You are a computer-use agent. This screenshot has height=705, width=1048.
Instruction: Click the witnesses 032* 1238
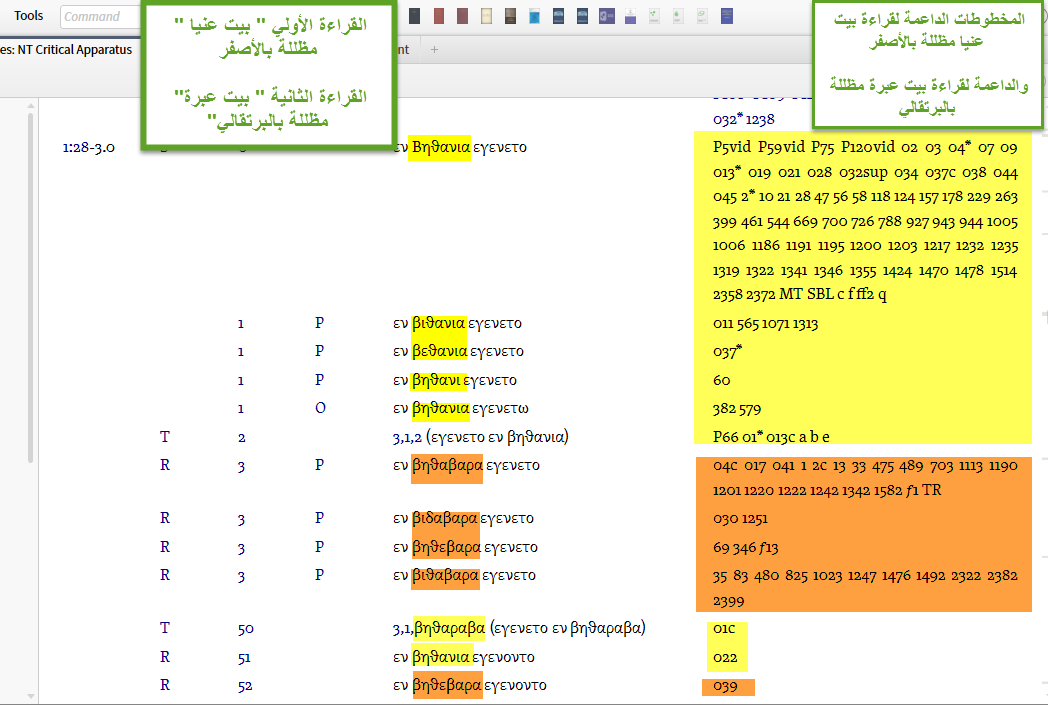tap(743, 120)
